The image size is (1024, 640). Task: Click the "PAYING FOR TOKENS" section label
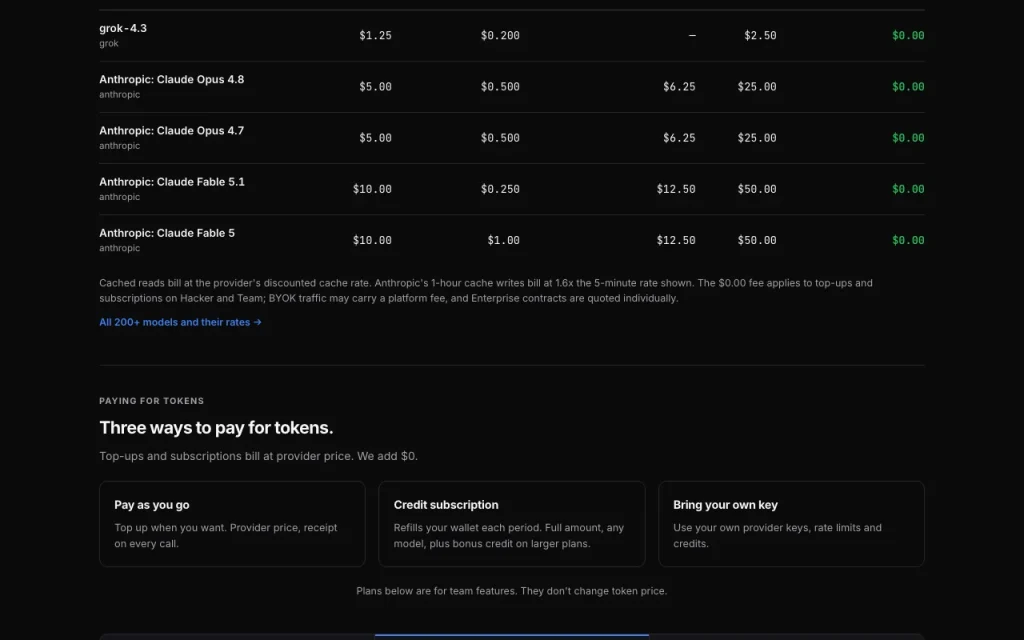point(152,401)
